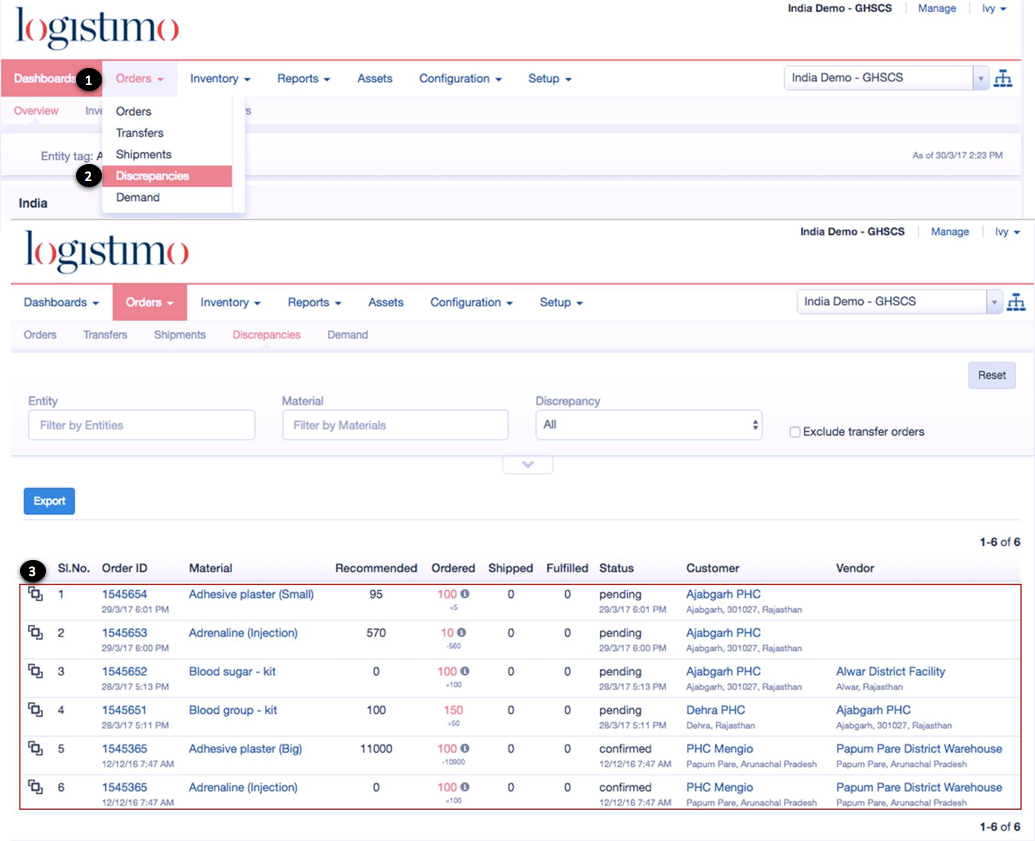
Task: Open order ID 1545654
Action: (124, 594)
